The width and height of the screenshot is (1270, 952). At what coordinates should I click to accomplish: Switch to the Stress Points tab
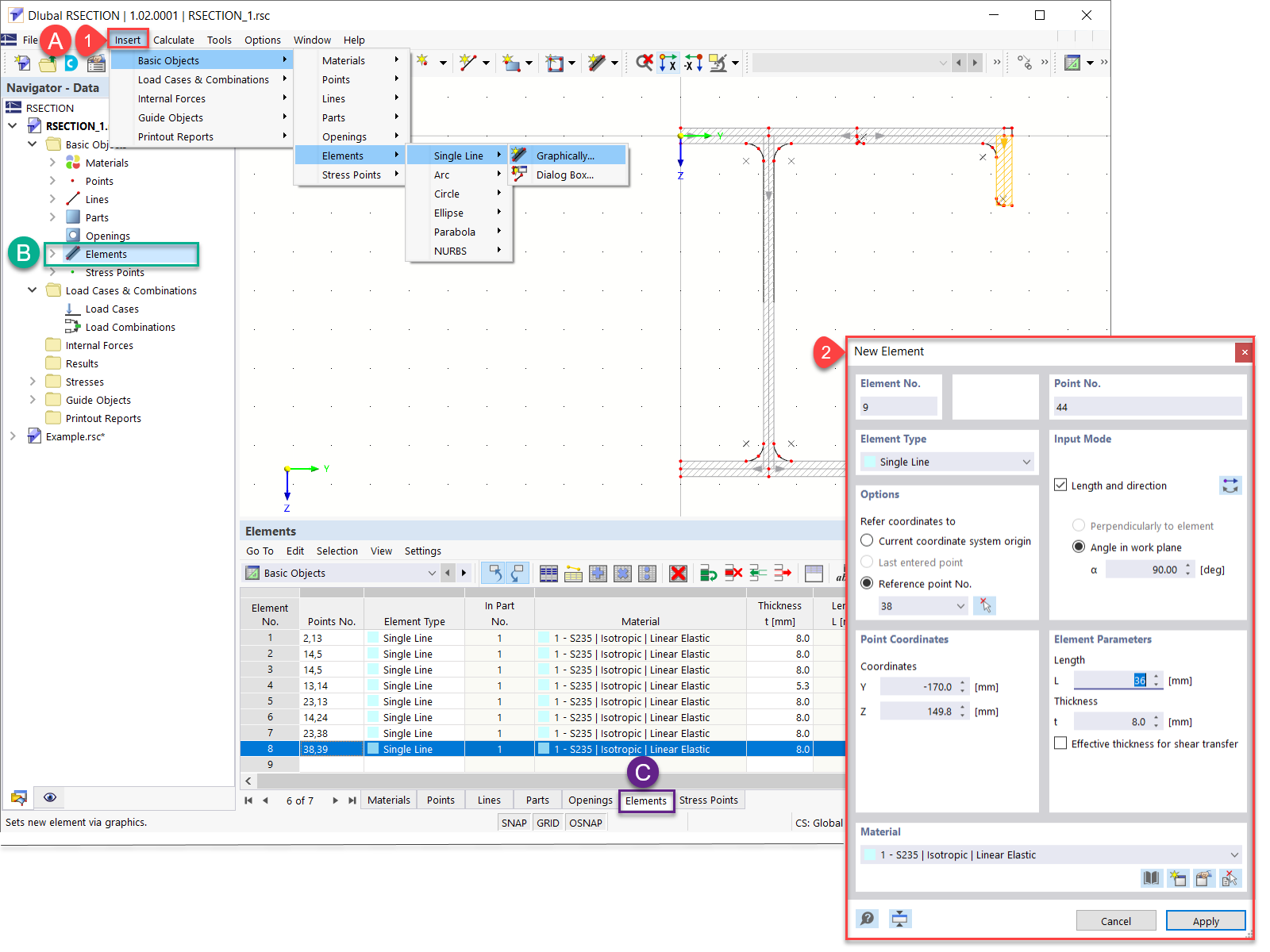[708, 800]
